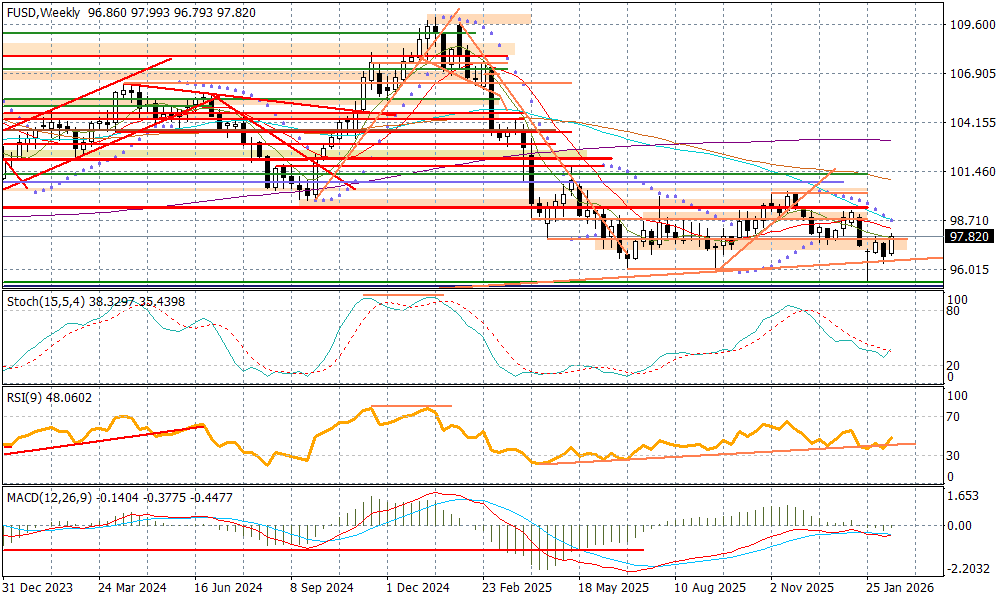This screenshot has width=1000, height=600.
Task: Select the 25 Jan 2026 date marker
Action: [898, 589]
